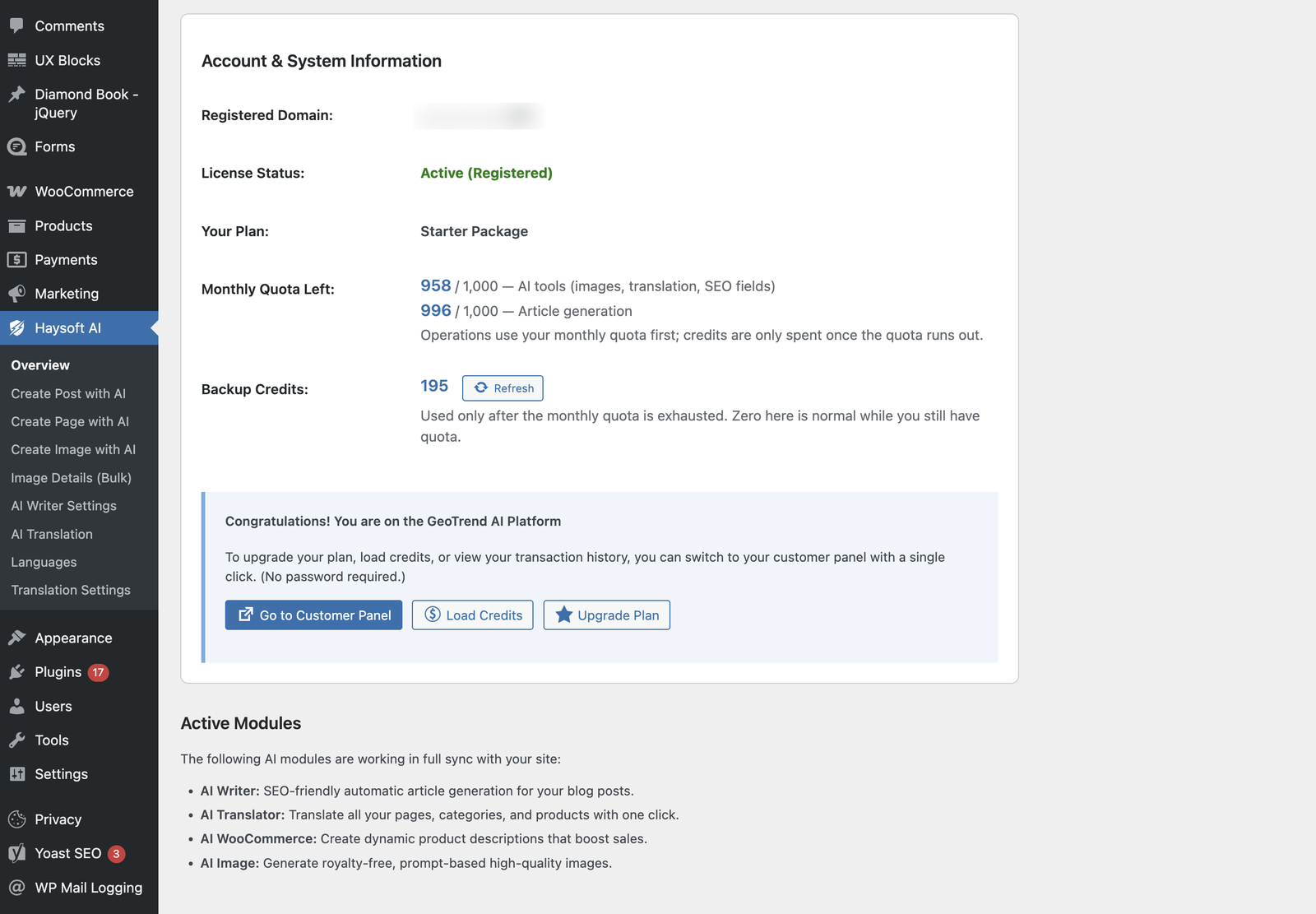Screen dimensions: 1316x914
Task: Click the AI Translator module line
Action: point(439,814)
